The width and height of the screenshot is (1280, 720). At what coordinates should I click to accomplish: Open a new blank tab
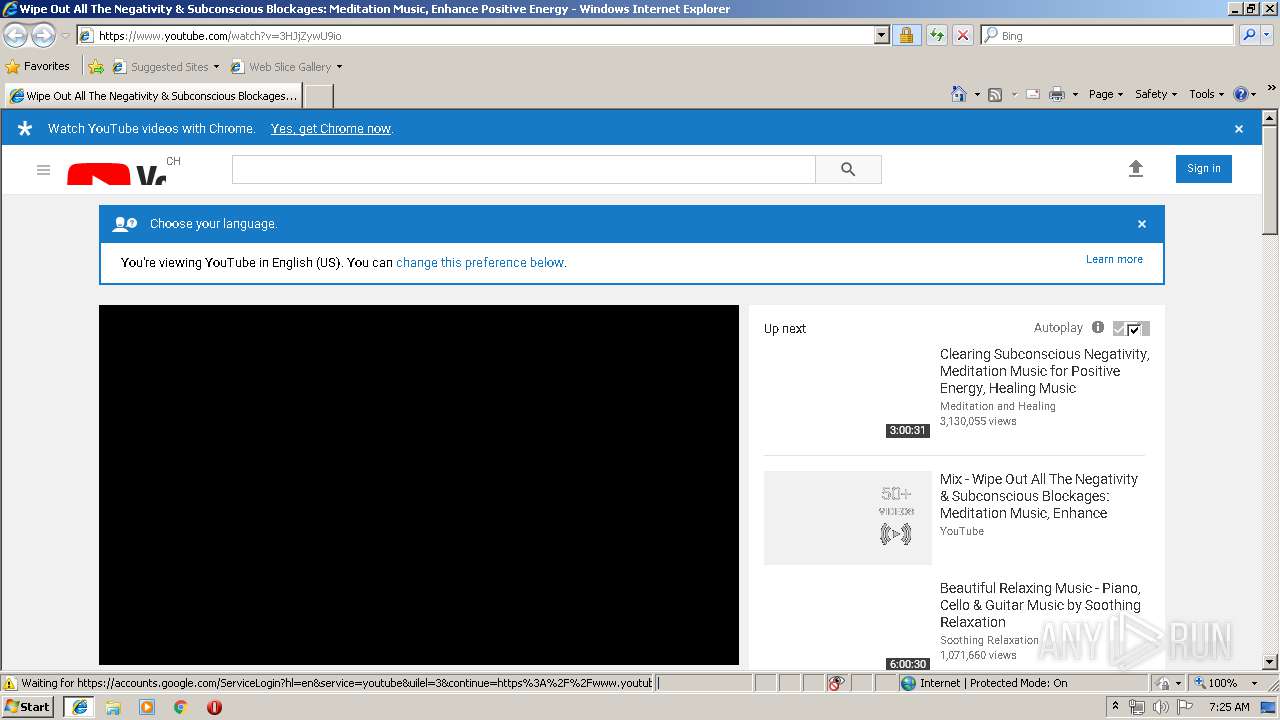318,96
